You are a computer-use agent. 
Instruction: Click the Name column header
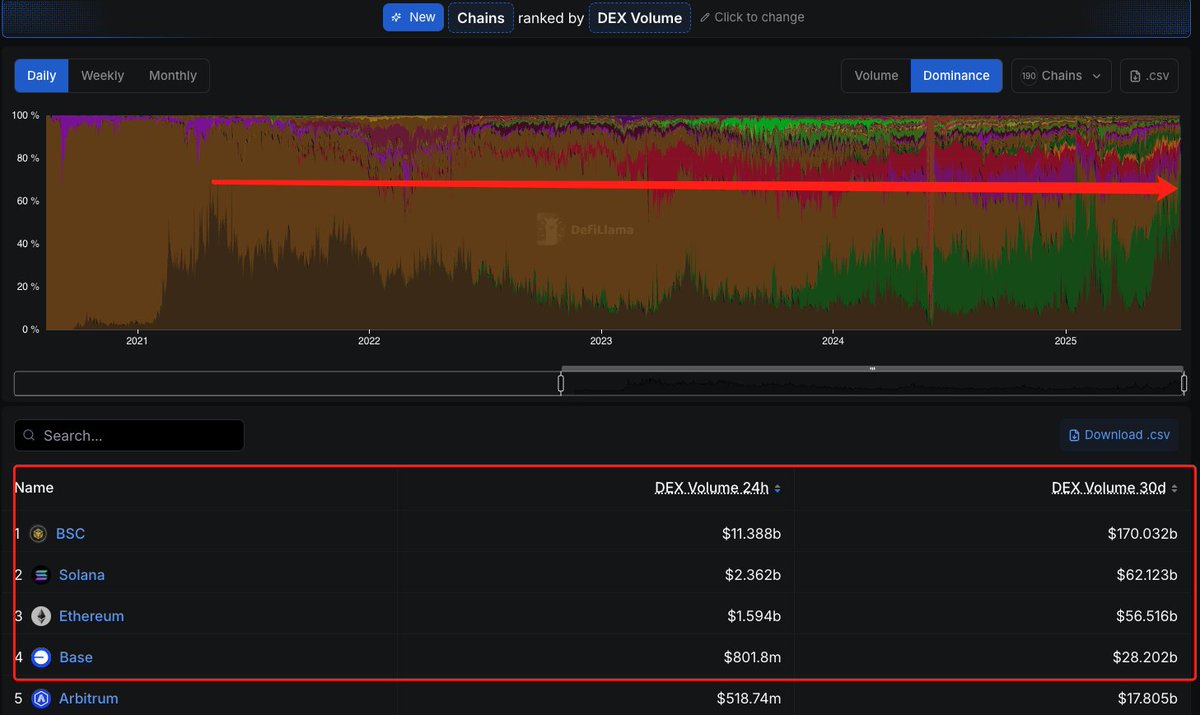34,488
